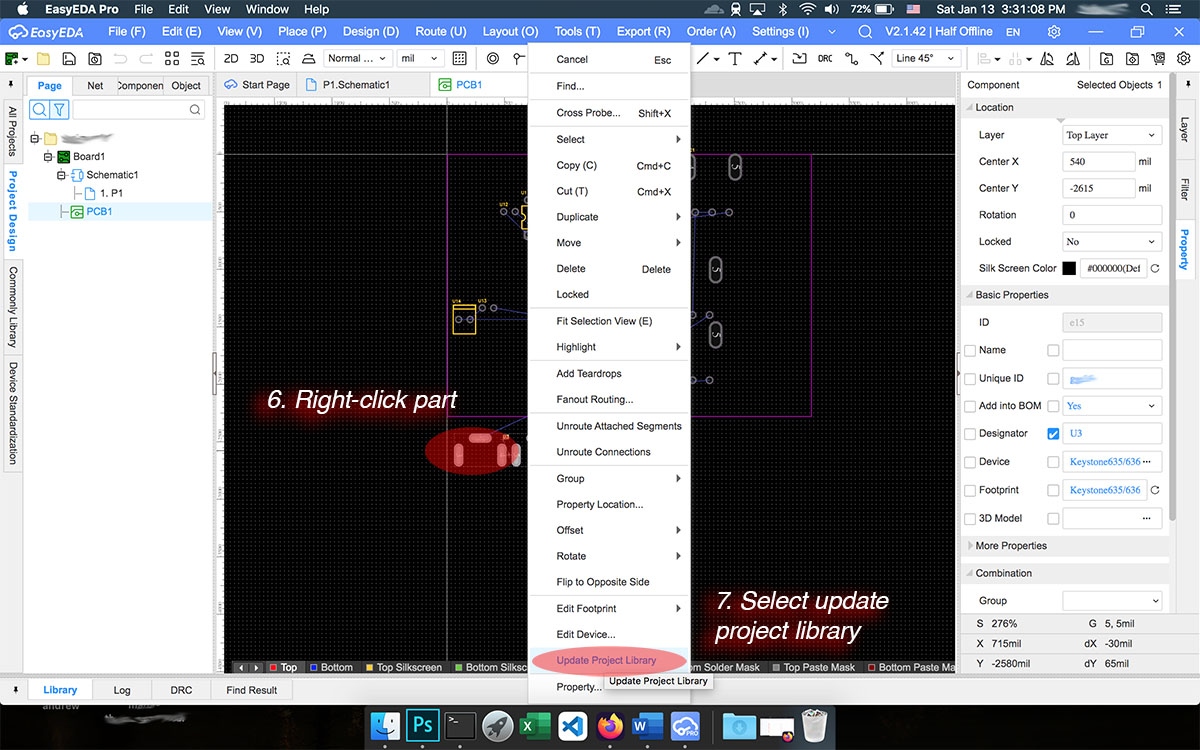1200x750 pixels.
Task: Click the four-squares toolbar icon
Action: pos(172,58)
